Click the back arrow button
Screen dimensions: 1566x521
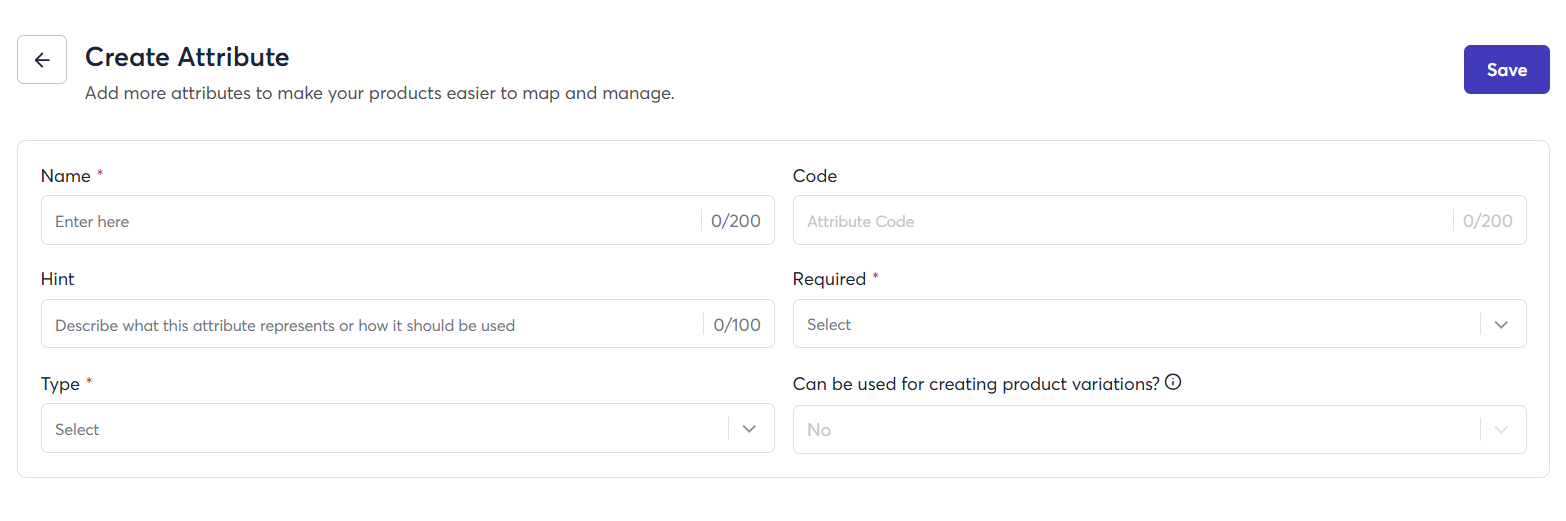coord(42,60)
